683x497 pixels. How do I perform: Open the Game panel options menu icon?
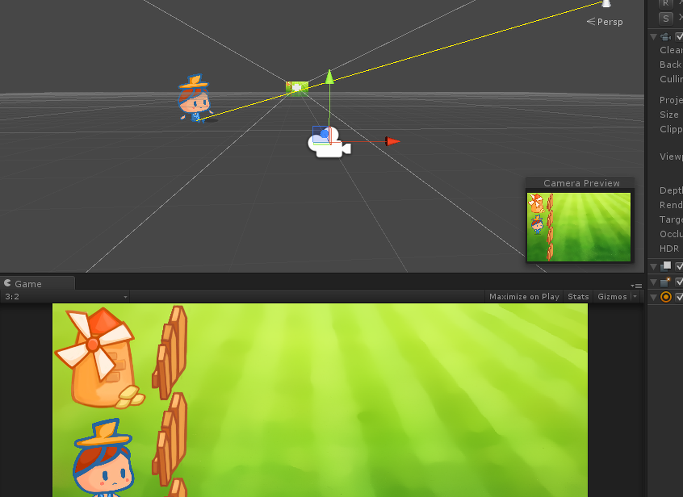click(x=636, y=286)
